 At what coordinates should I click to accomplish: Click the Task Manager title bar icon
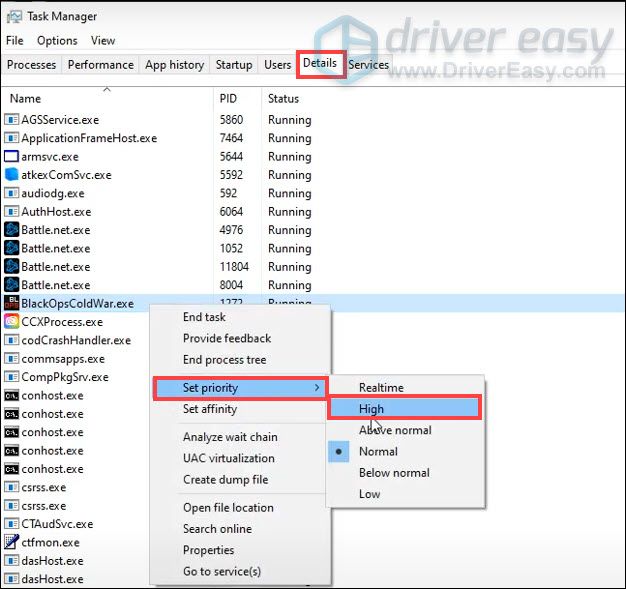pyautogui.click(x=14, y=17)
